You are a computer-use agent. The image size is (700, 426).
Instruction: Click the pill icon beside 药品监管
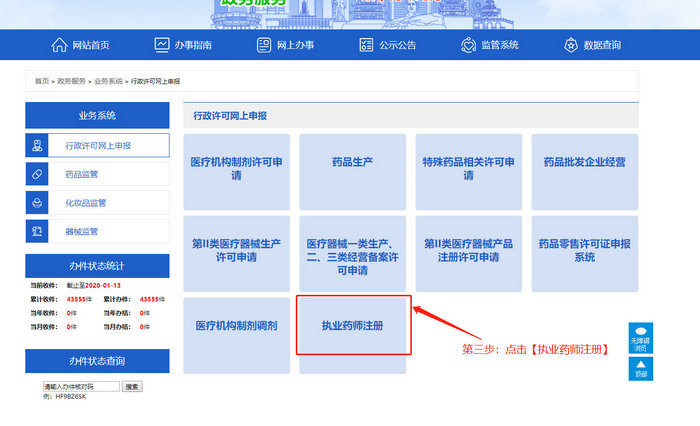[x=37, y=174]
